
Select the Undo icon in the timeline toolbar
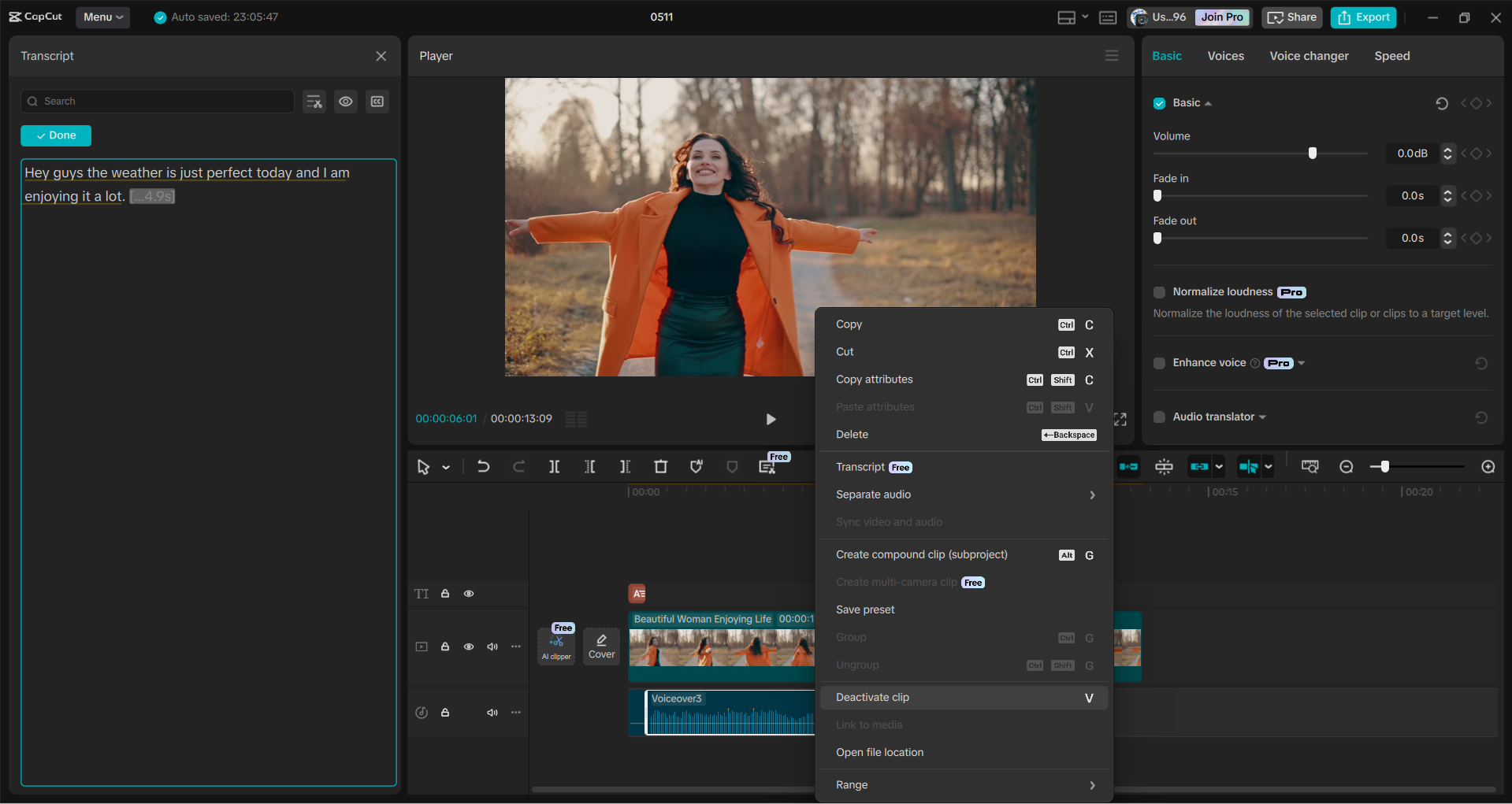(484, 466)
